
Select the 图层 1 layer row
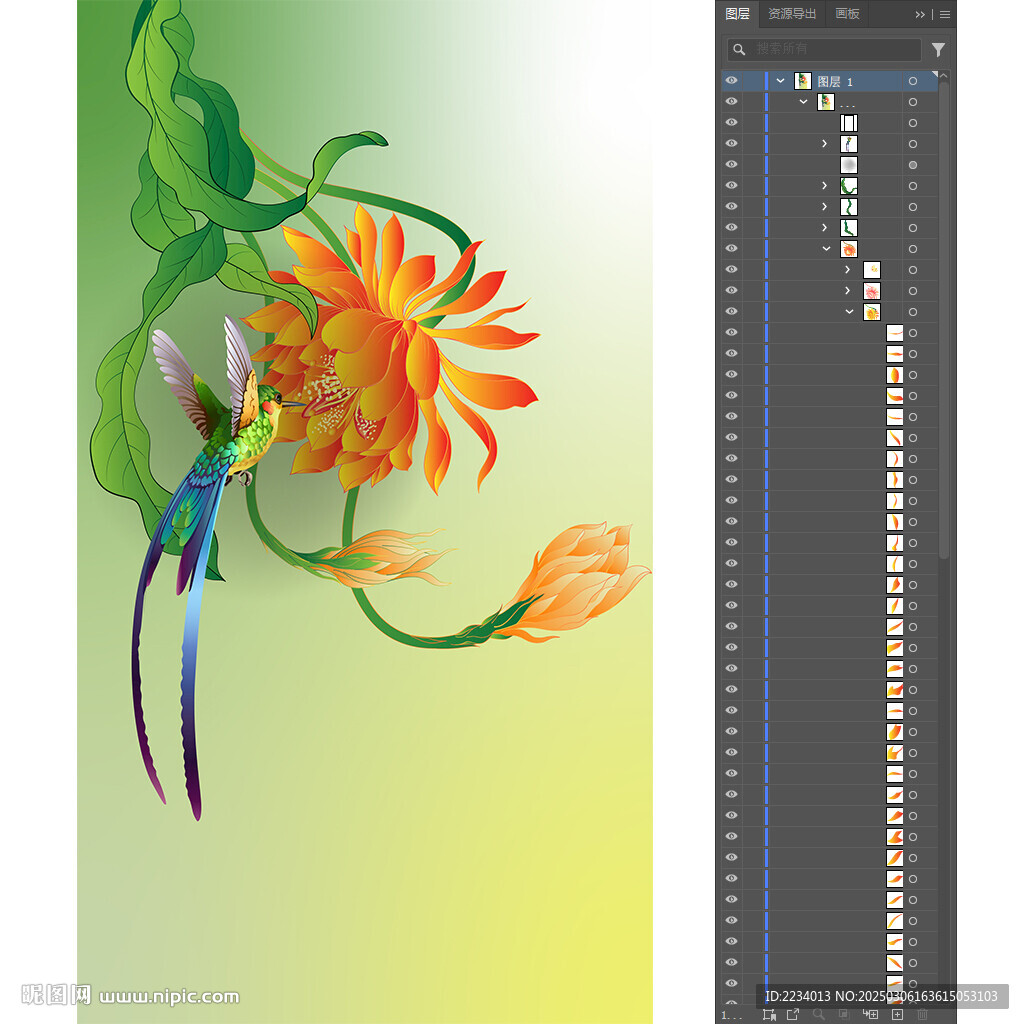point(829,81)
